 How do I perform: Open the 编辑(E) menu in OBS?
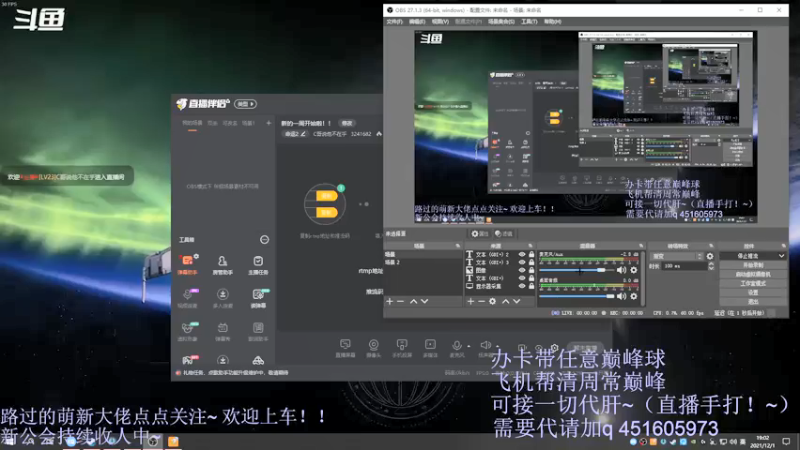417,21
